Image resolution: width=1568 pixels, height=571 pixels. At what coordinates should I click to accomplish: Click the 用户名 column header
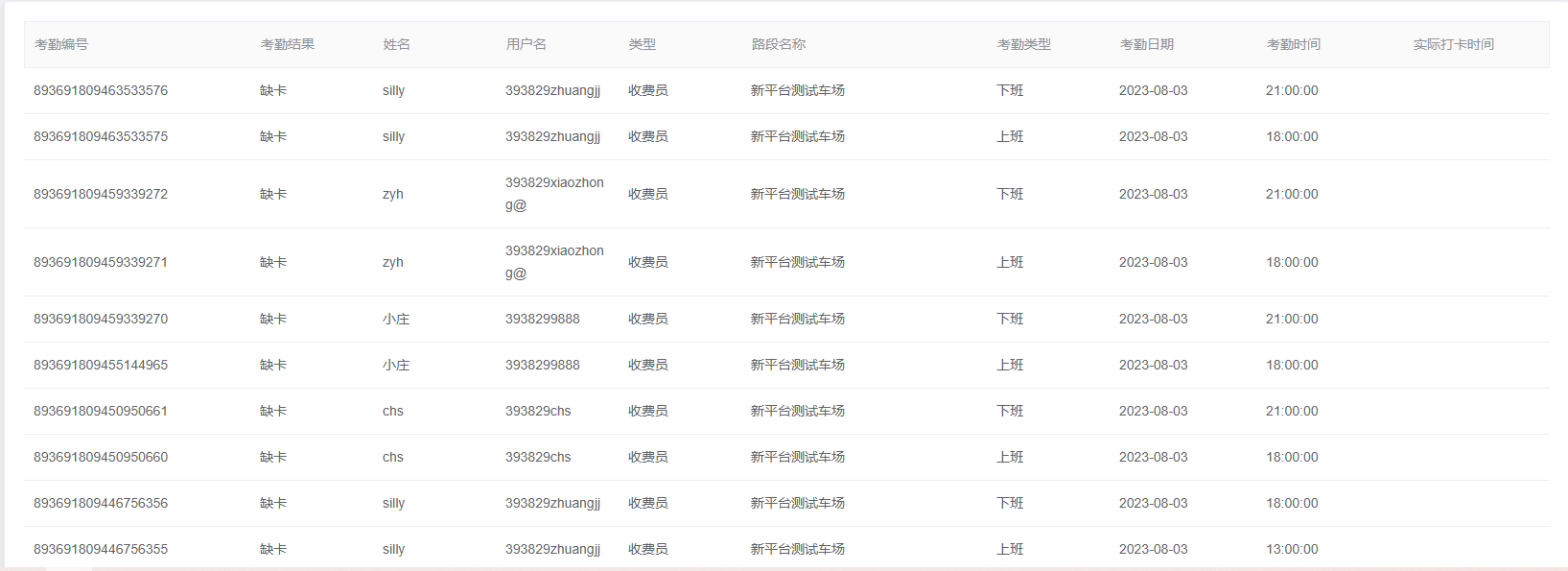click(x=526, y=44)
